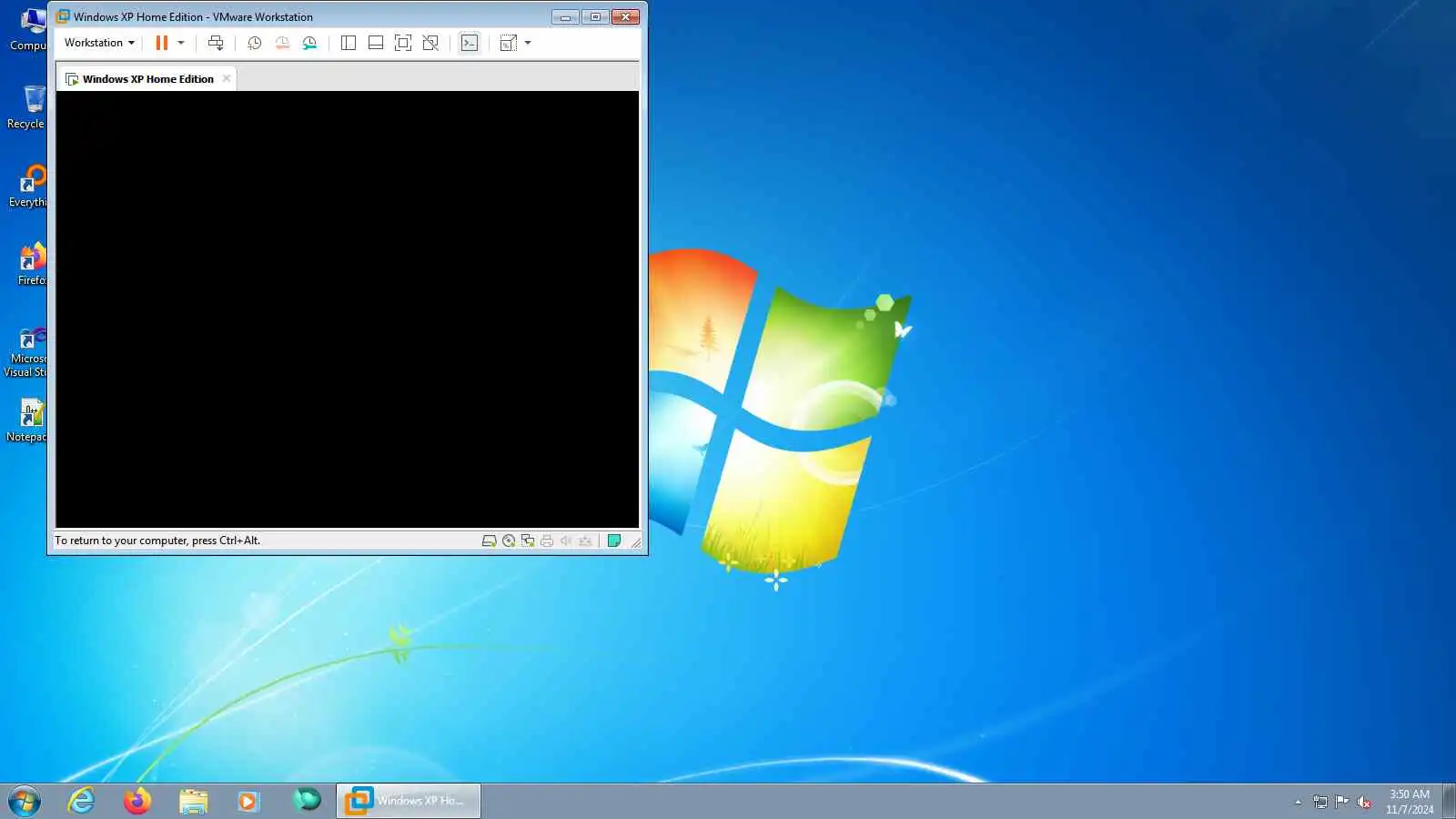This screenshot has width=1456, height=819.
Task: Send Ctrl+Alt+Del to the virtual machine
Action: [216, 43]
